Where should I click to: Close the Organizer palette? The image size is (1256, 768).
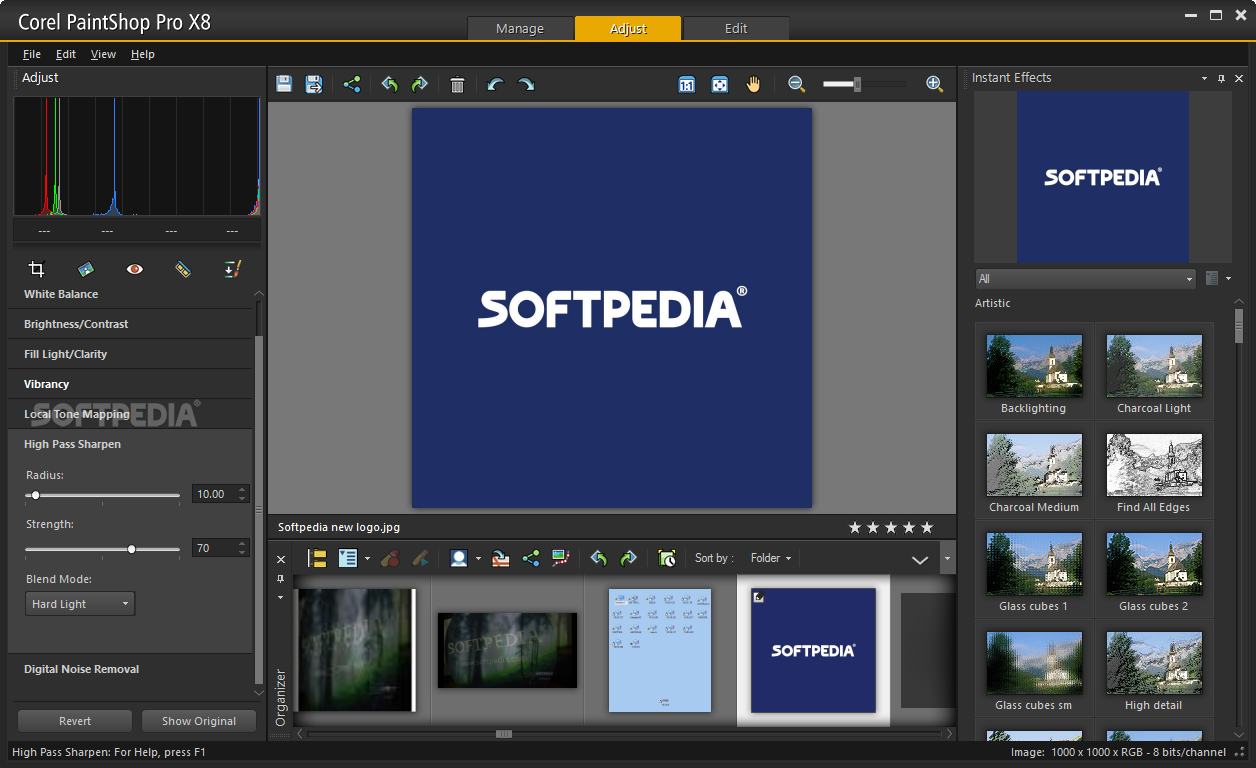pos(281,559)
